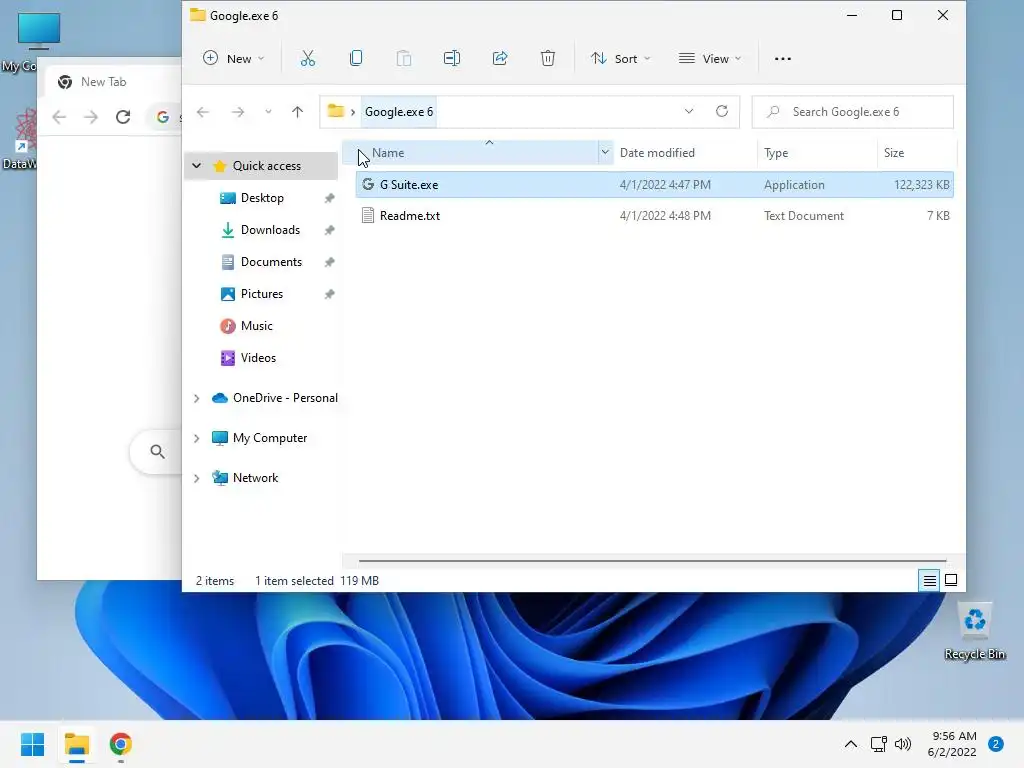
Task: Open the View dropdown menu
Action: [710, 59]
